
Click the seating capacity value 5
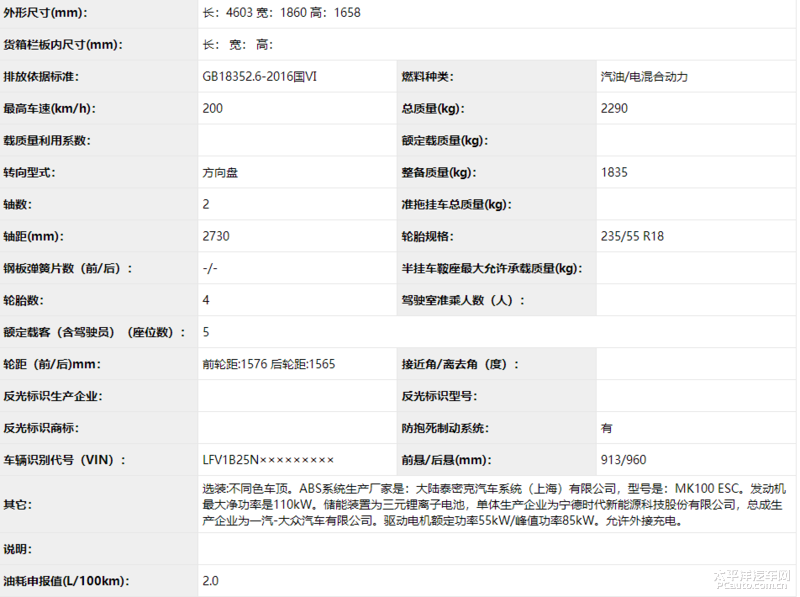[x=206, y=332]
